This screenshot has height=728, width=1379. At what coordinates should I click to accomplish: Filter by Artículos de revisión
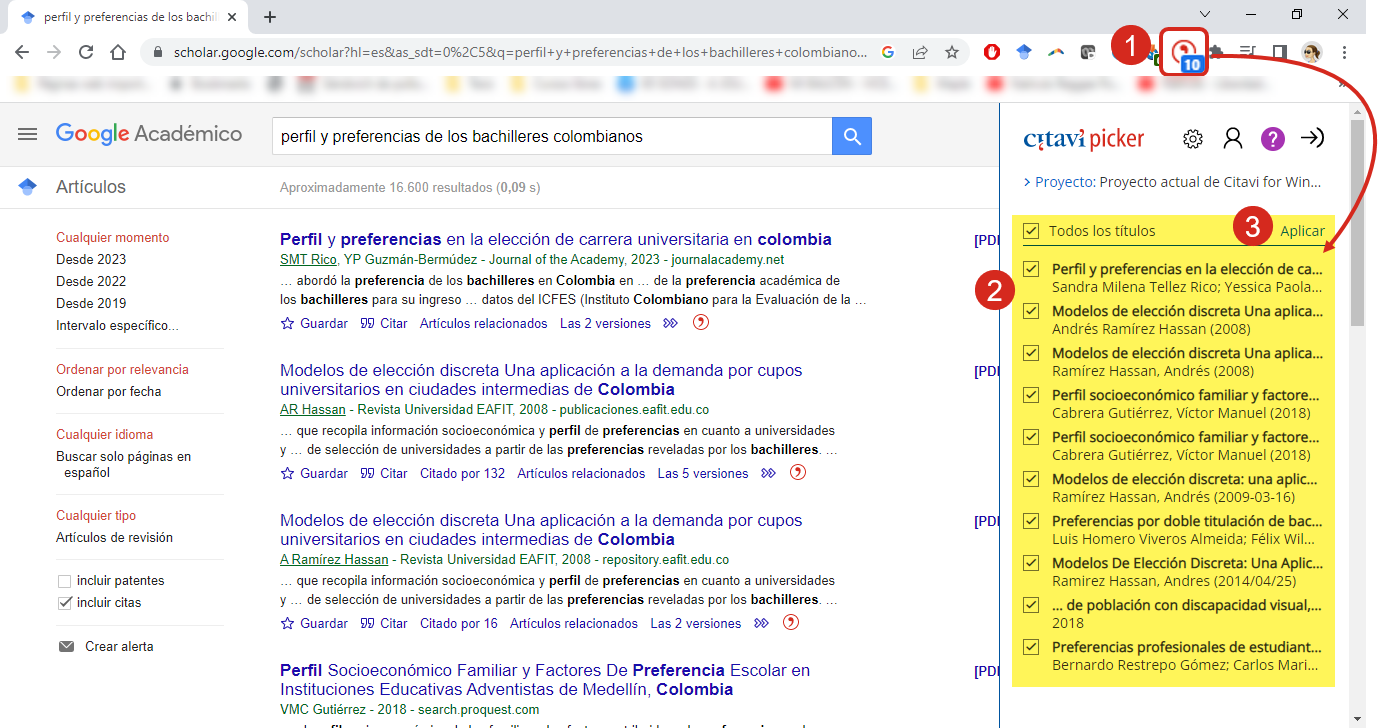point(114,537)
